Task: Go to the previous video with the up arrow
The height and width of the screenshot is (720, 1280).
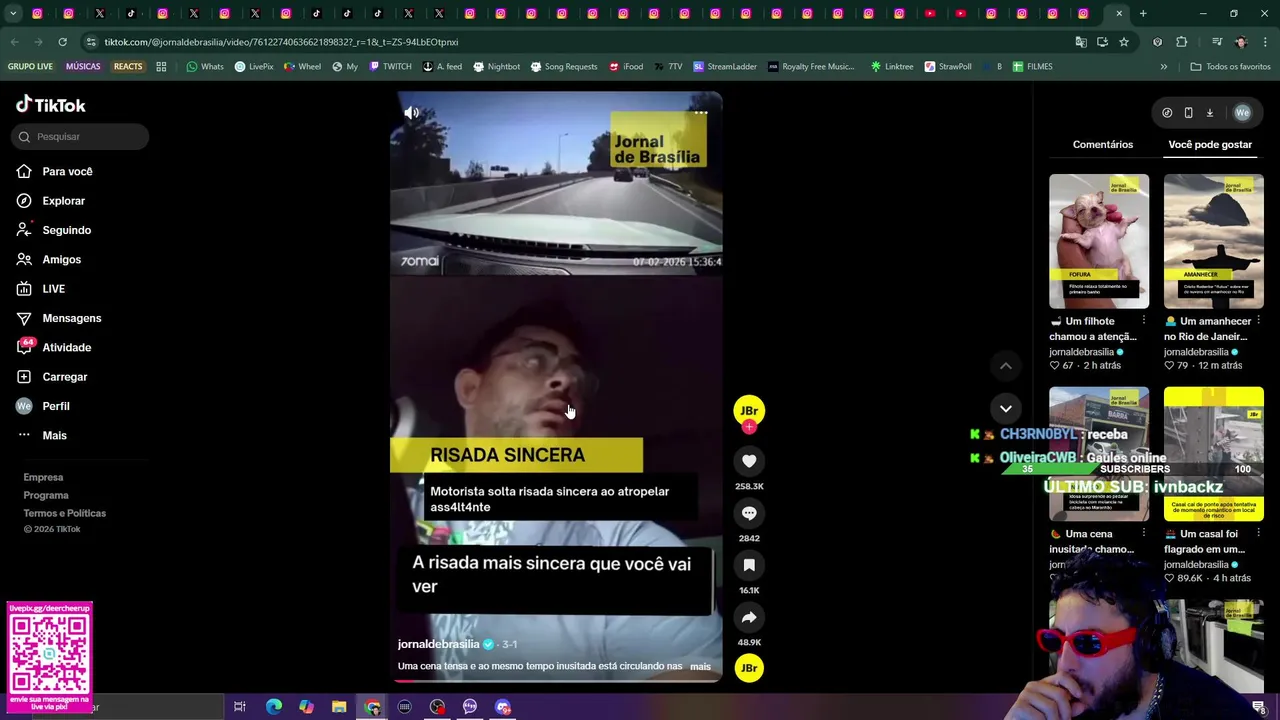Action: (x=1006, y=366)
